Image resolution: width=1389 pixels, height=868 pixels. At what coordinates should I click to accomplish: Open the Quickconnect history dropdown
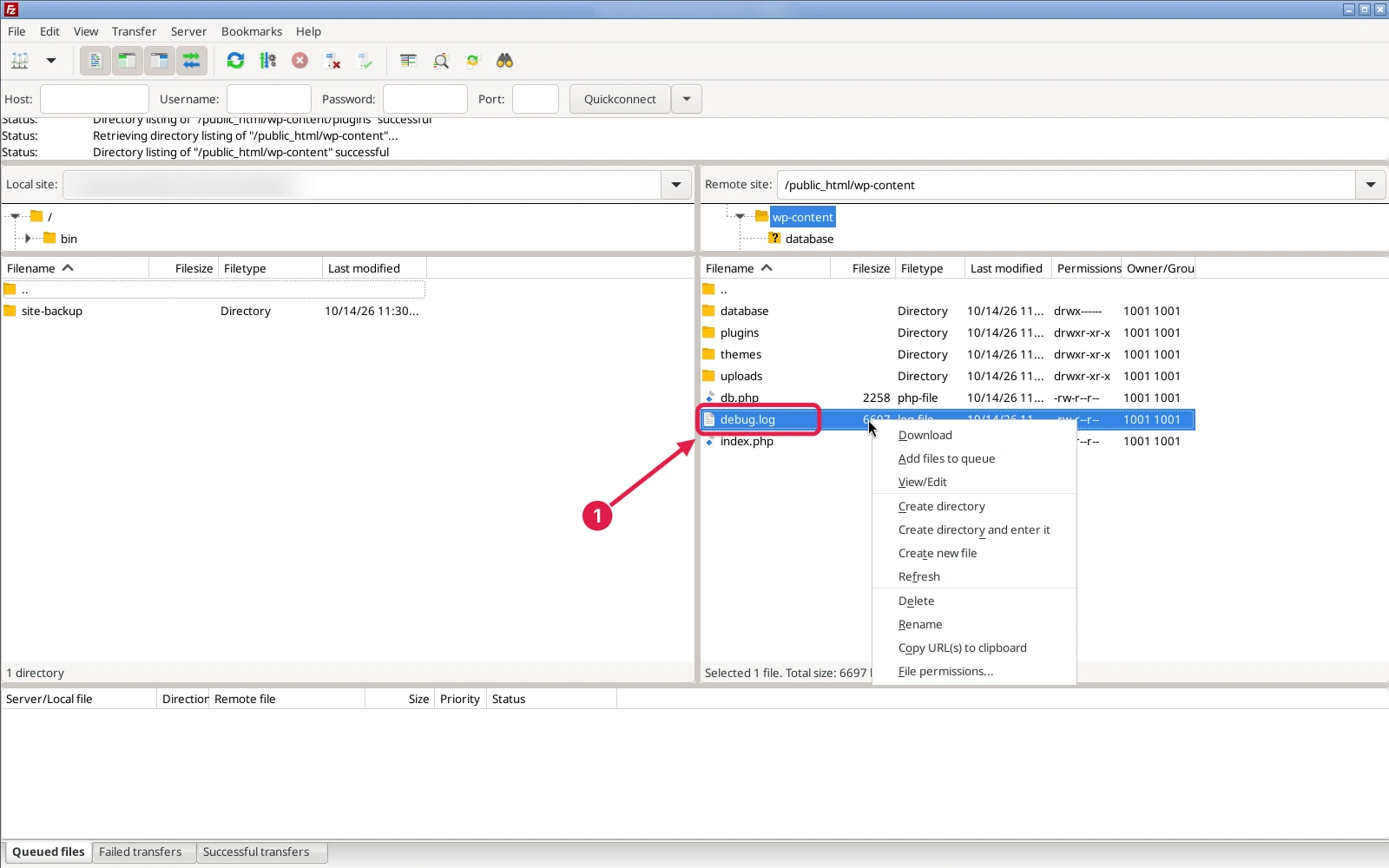[687, 99]
